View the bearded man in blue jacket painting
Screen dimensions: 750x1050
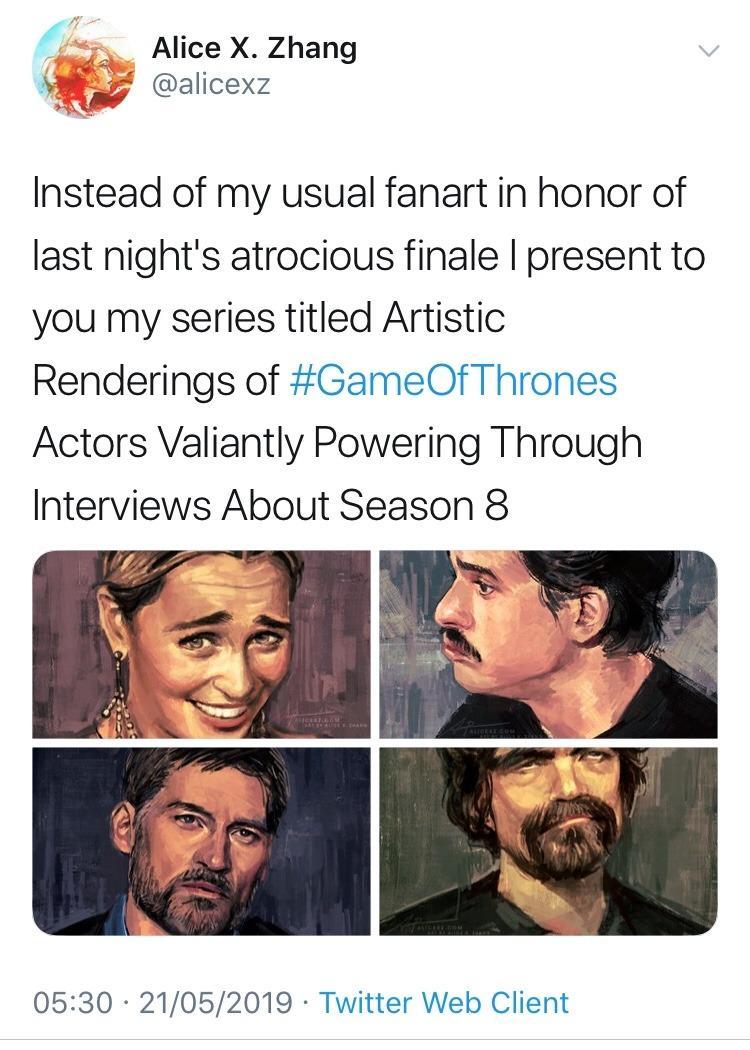(201, 841)
